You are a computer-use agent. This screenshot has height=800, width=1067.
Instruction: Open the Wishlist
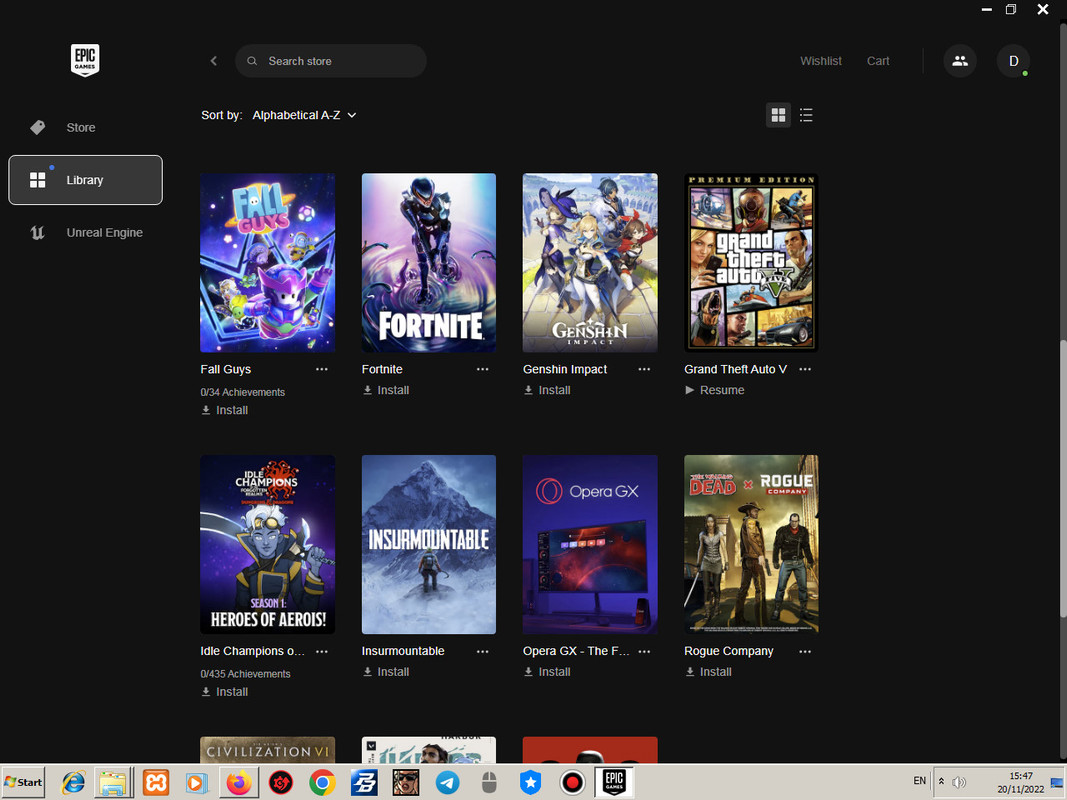[821, 61]
